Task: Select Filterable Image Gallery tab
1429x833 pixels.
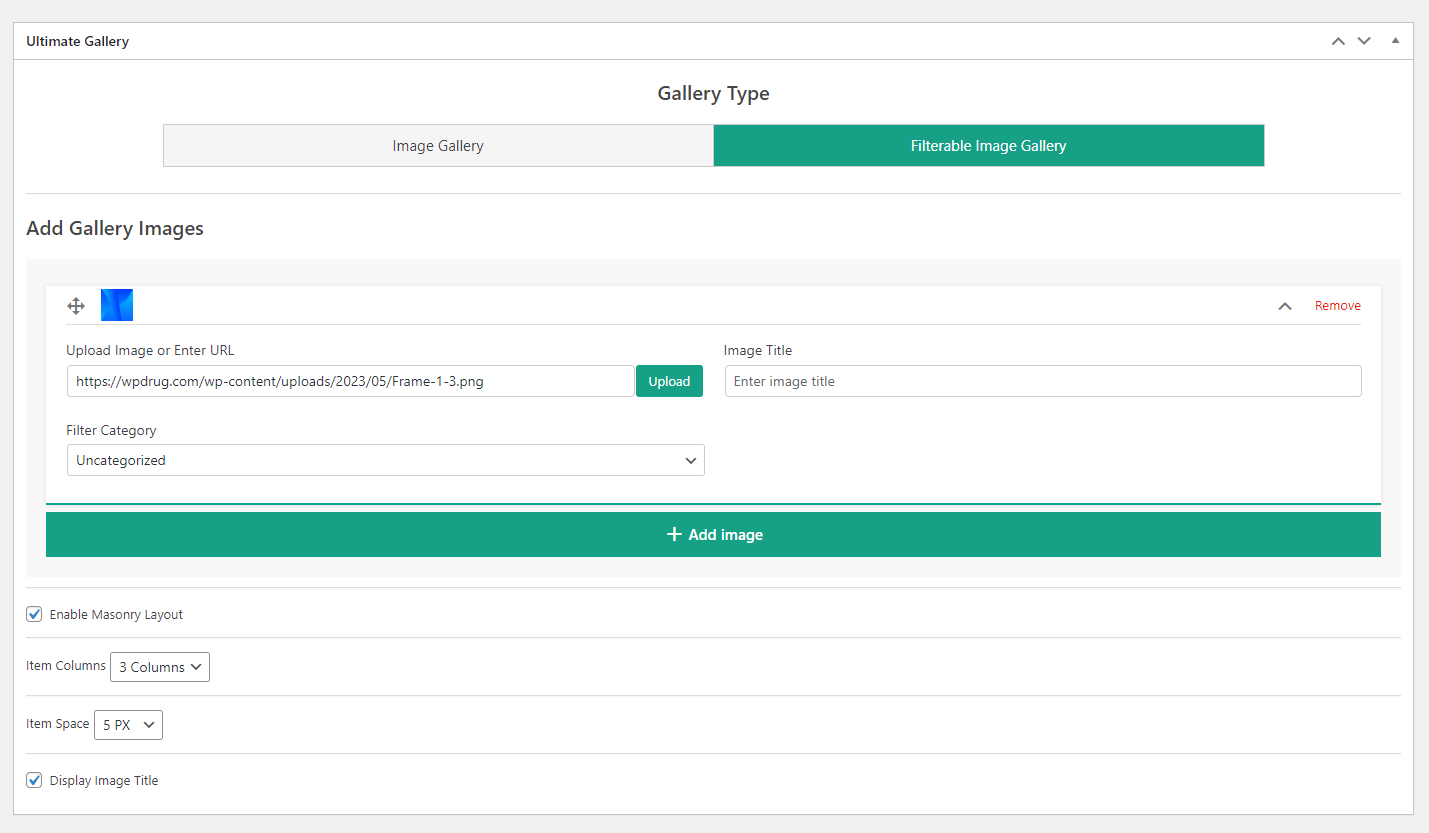Action: pyautogui.click(x=989, y=146)
